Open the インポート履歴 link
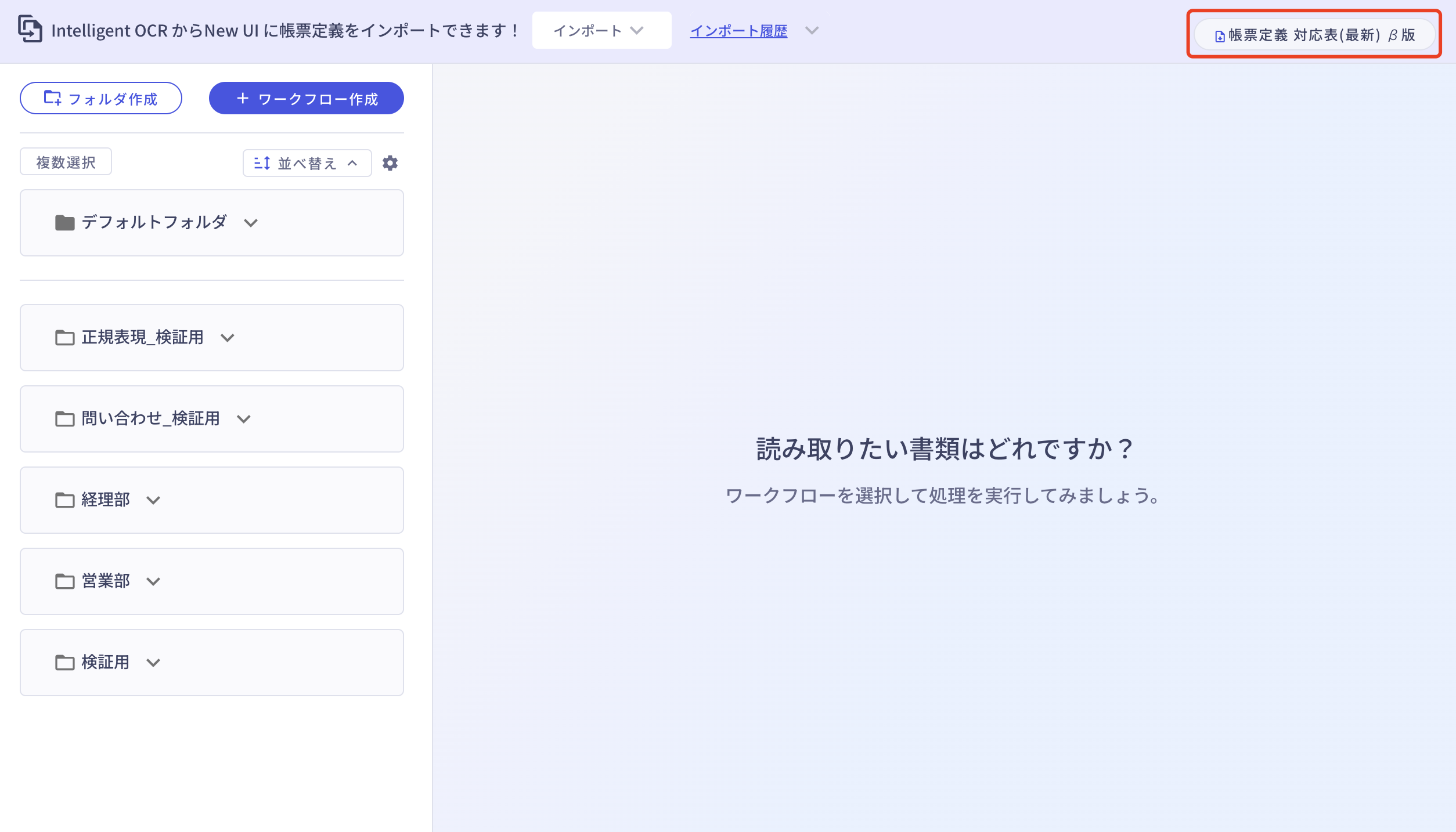Screen dimensions: 1456x832 [x=738, y=31]
